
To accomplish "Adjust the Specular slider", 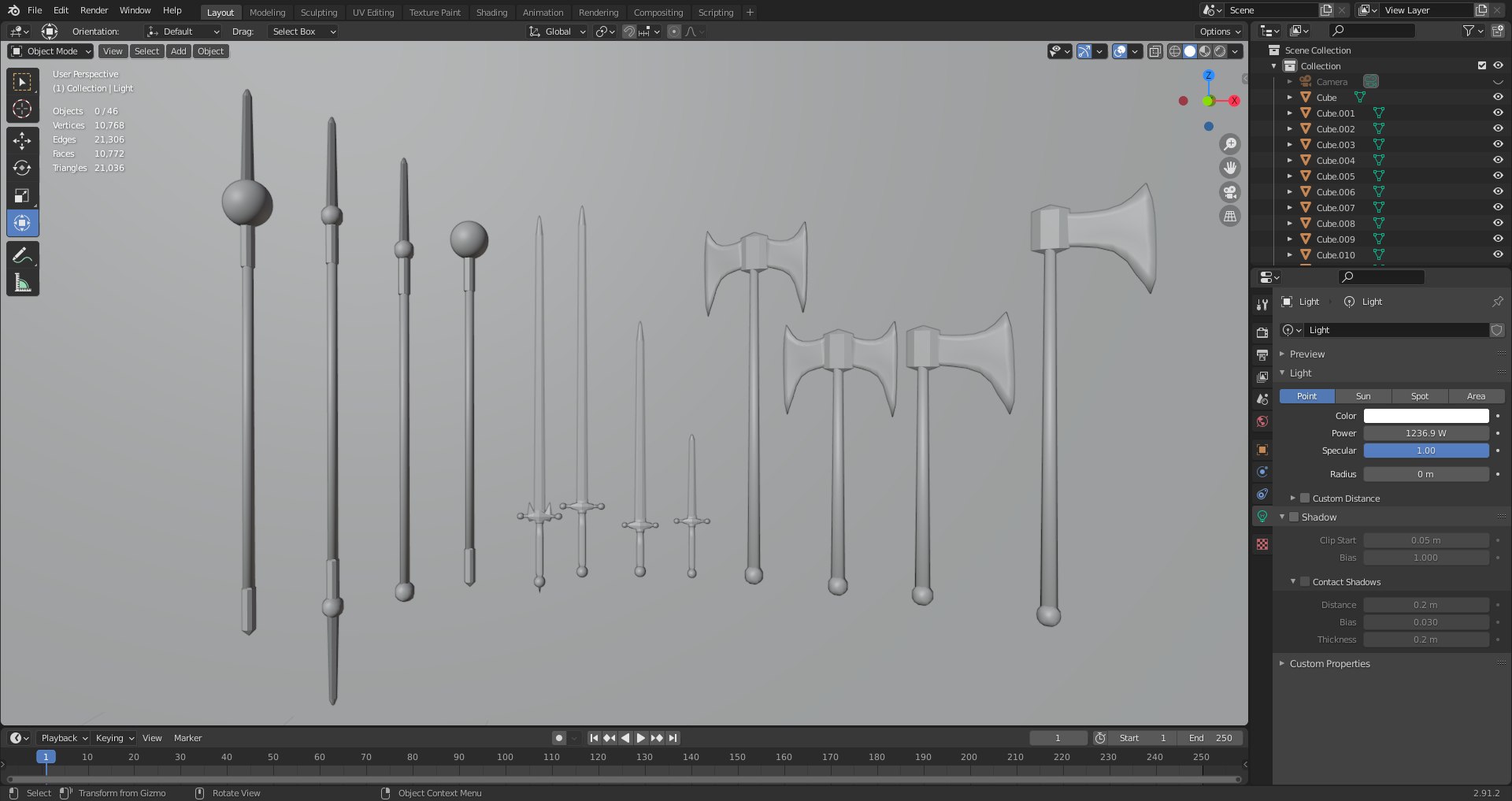I will pos(1426,451).
